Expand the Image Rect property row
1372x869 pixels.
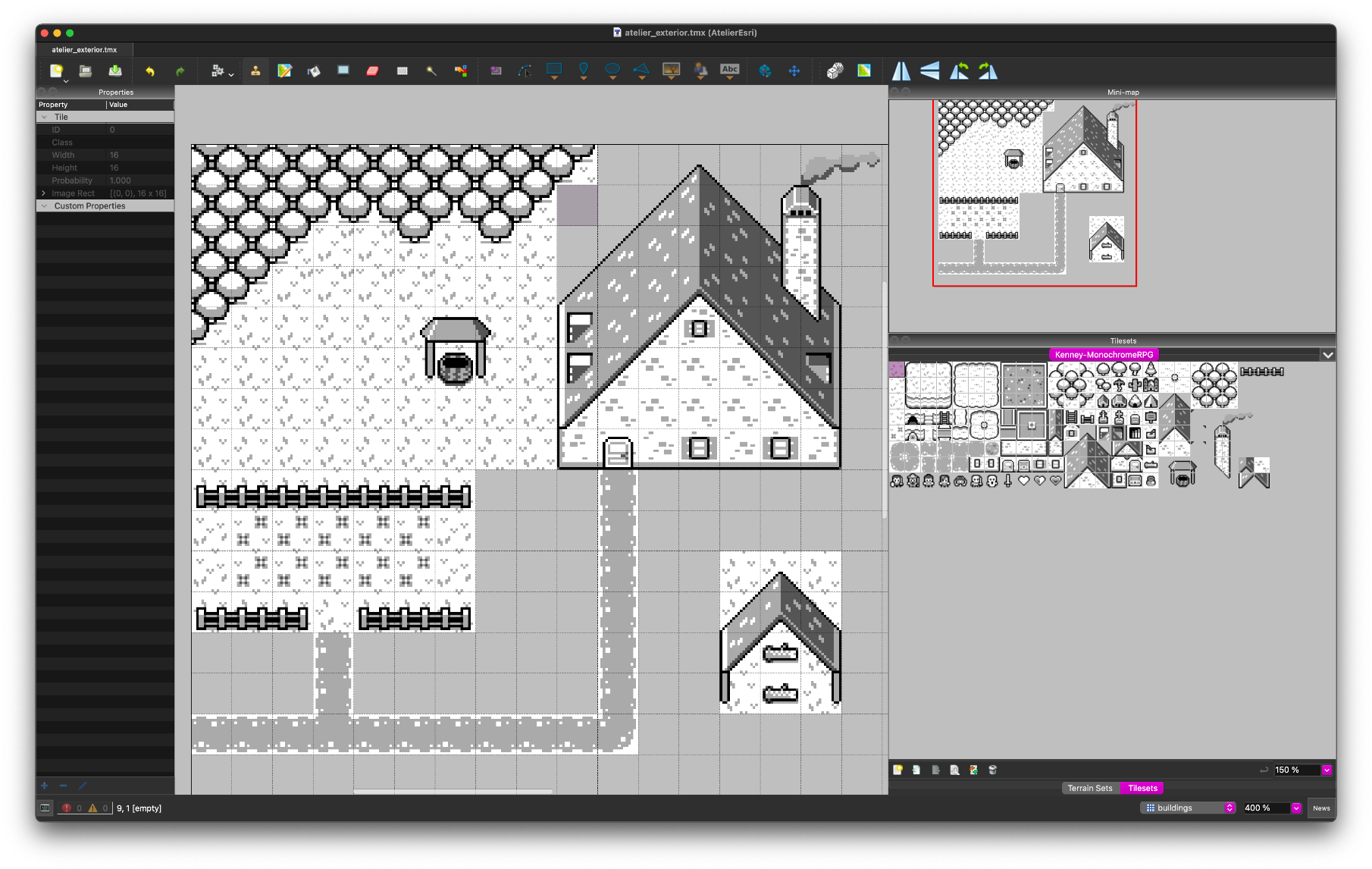44,193
